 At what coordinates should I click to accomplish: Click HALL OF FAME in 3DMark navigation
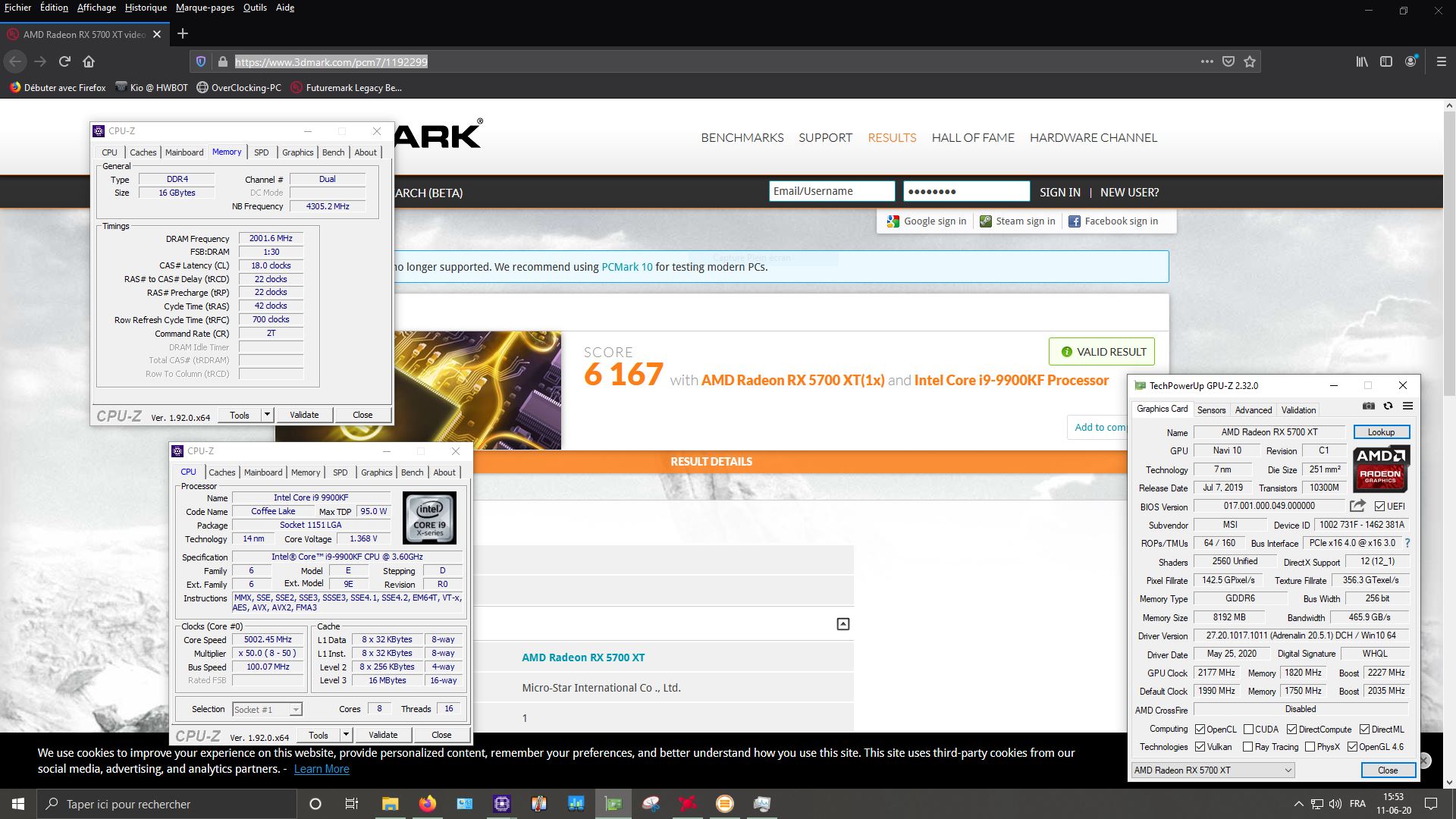point(973,137)
